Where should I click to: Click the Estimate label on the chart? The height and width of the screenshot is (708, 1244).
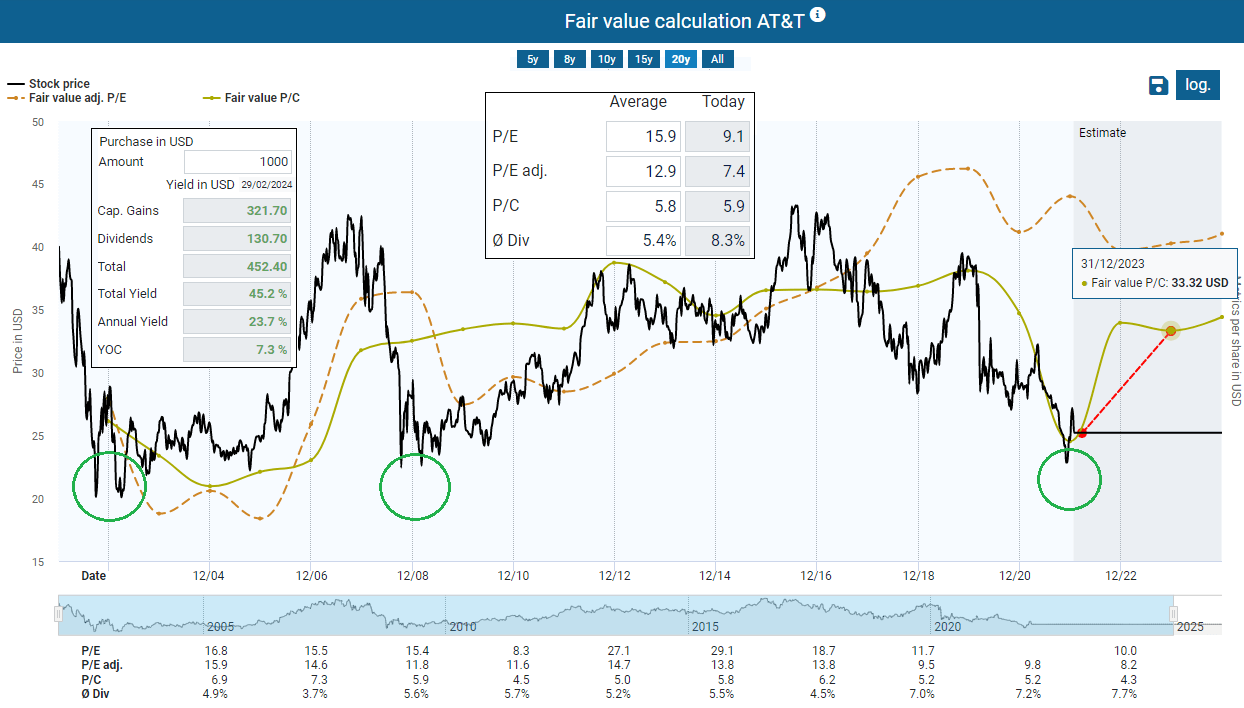1102,132
